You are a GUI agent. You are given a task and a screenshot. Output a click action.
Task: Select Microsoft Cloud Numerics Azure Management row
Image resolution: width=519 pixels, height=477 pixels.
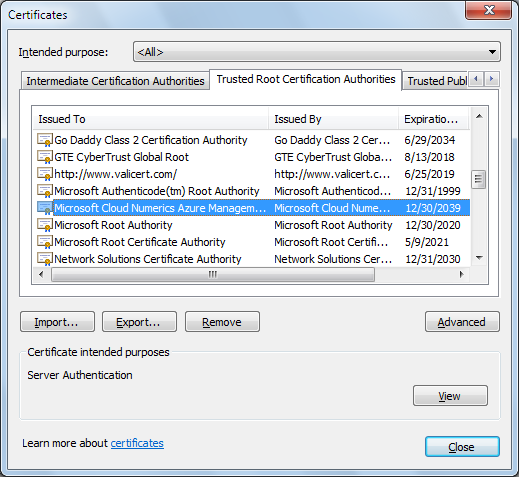(x=252, y=208)
